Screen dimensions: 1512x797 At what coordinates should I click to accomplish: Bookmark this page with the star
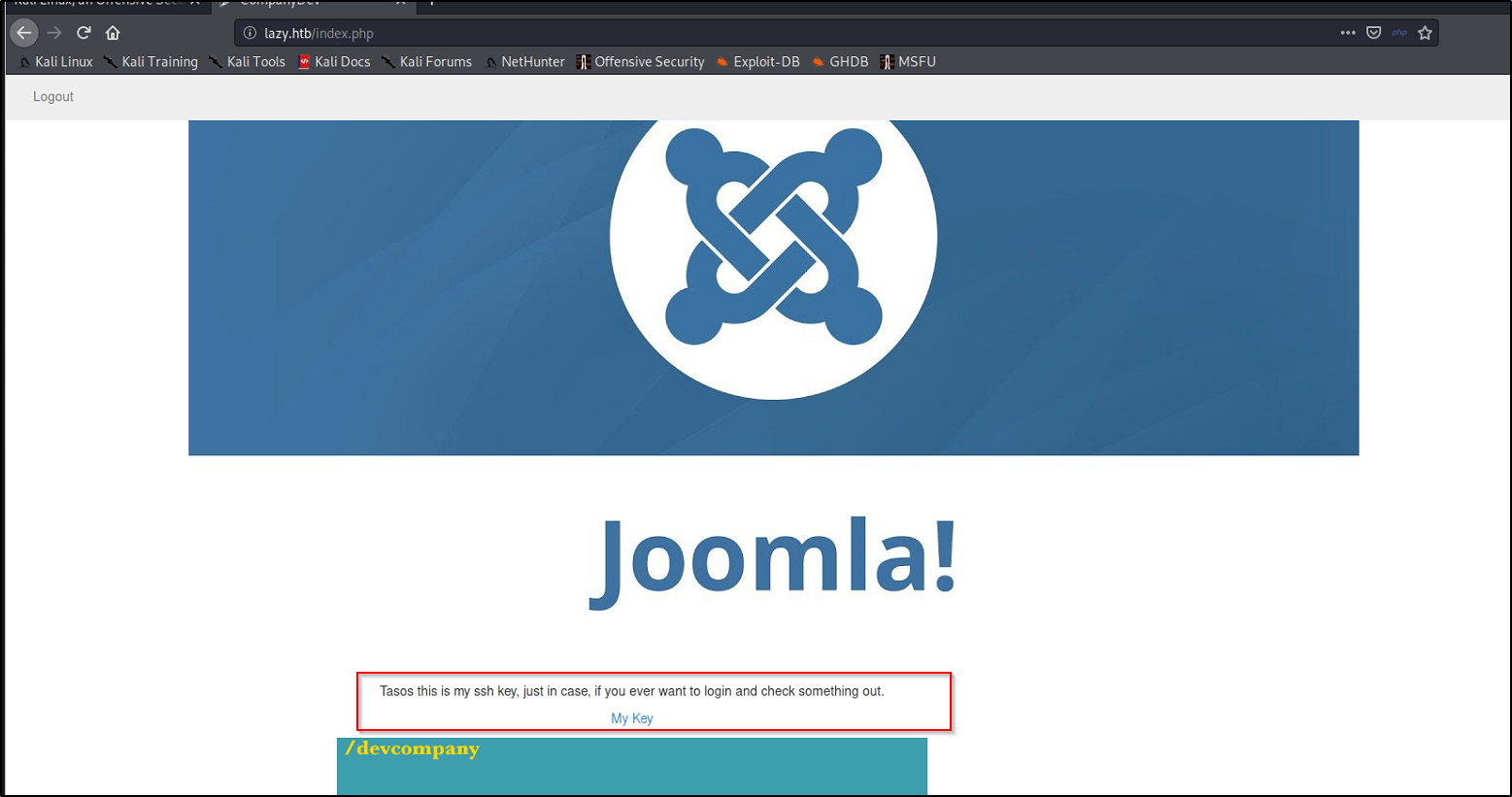click(1425, 33)
